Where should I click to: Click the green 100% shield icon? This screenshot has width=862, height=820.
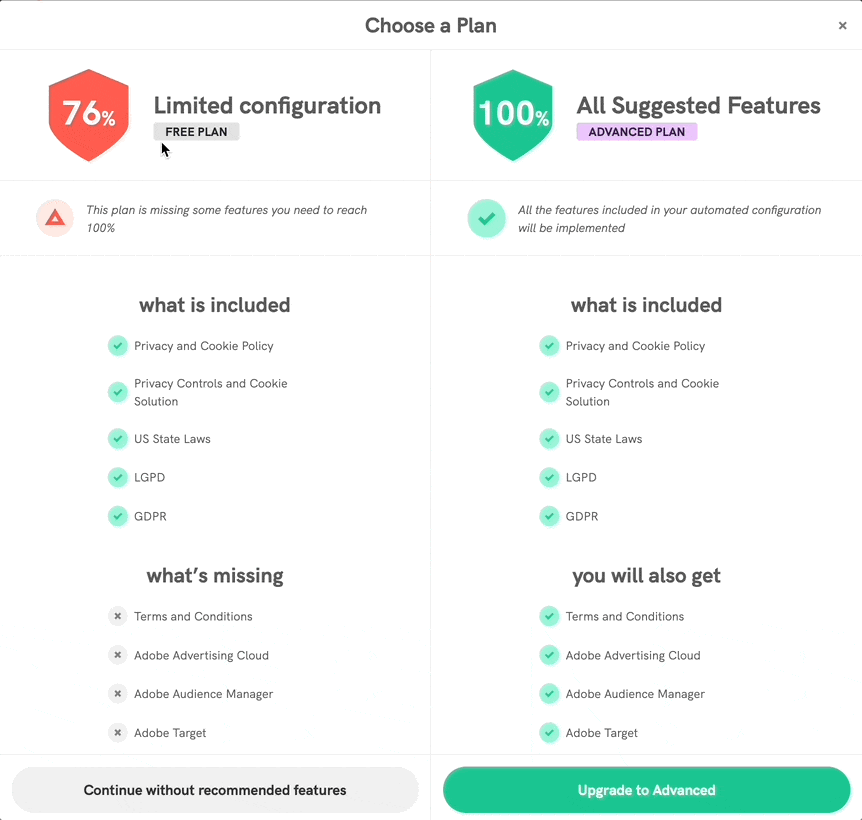click(x=513, y=115)
